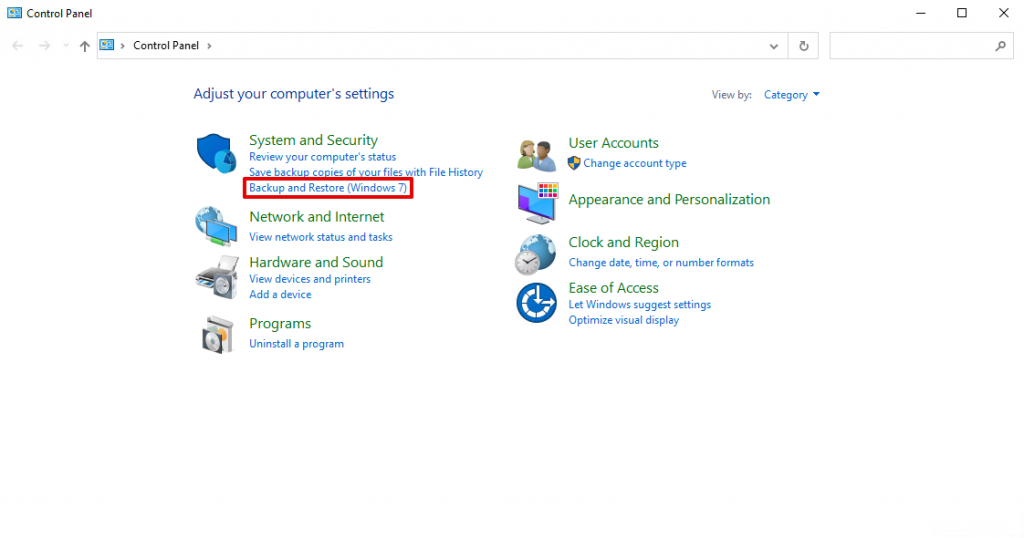Click the Add a device link
This screenshot has width=1024, height=538.
(x=280, y=295)
